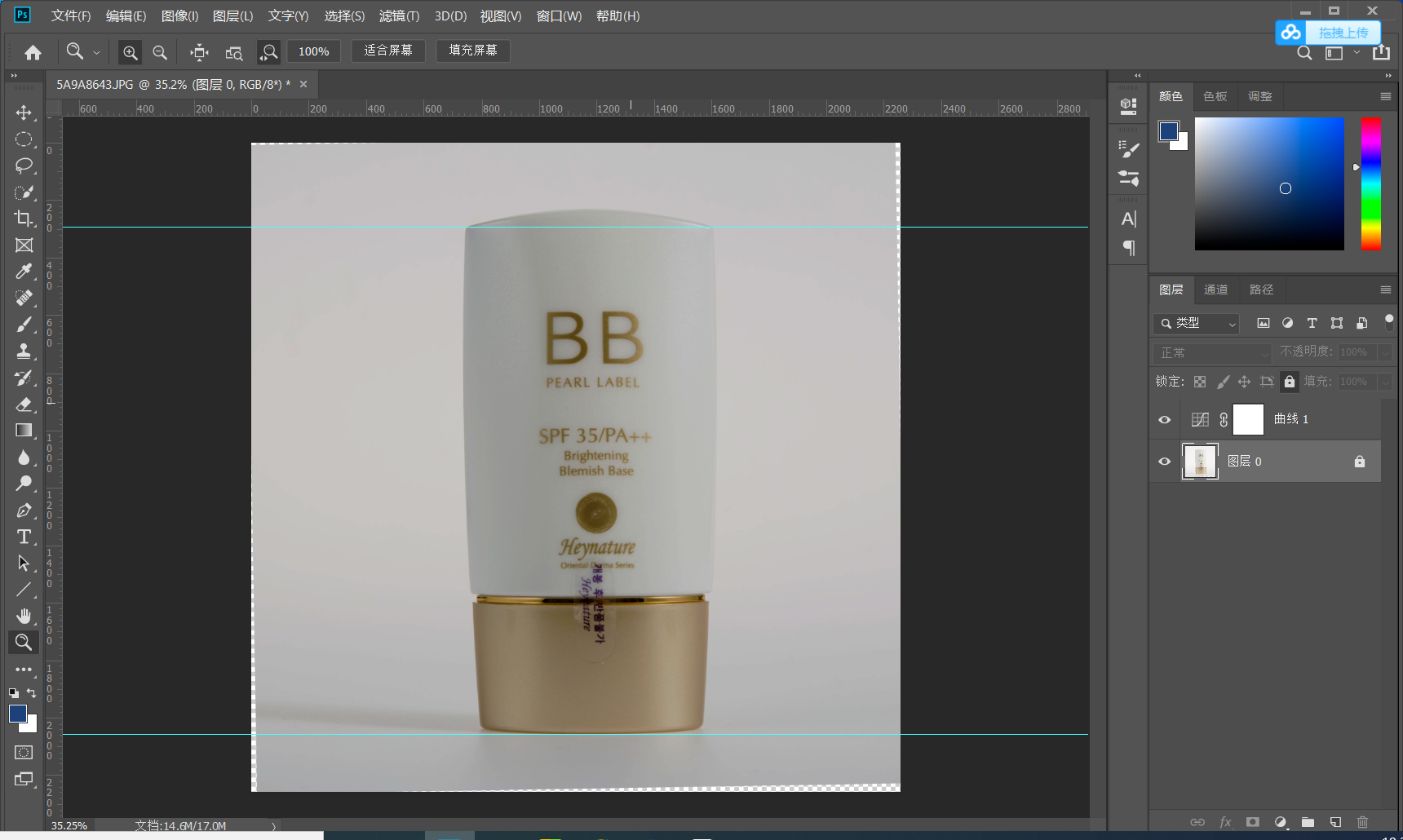Select the Eraser tool
Image resolution: width=1403 pixels, height=840 pixels.
(24, 405)
